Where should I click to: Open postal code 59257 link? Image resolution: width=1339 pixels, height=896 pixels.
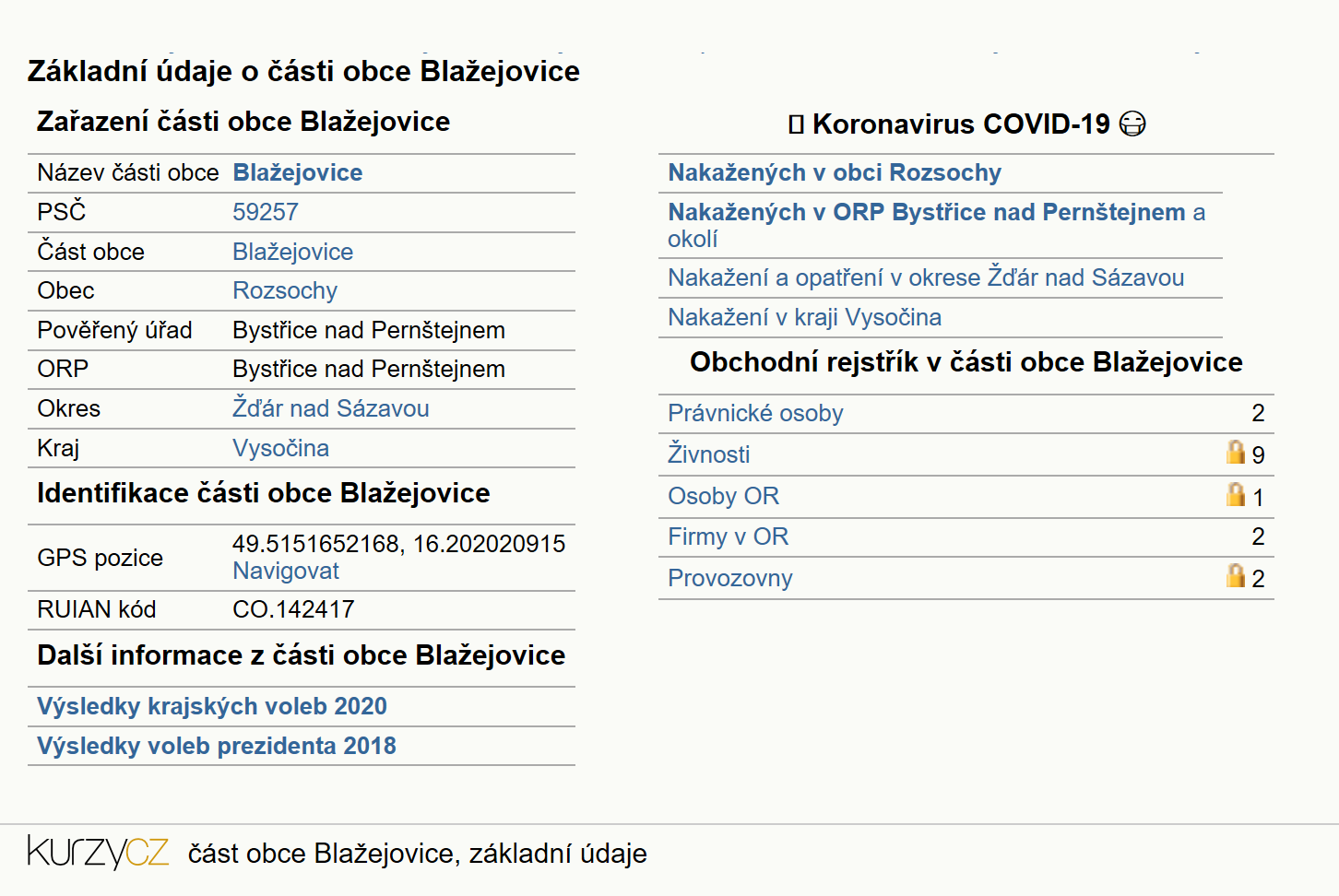coord(266,212)
